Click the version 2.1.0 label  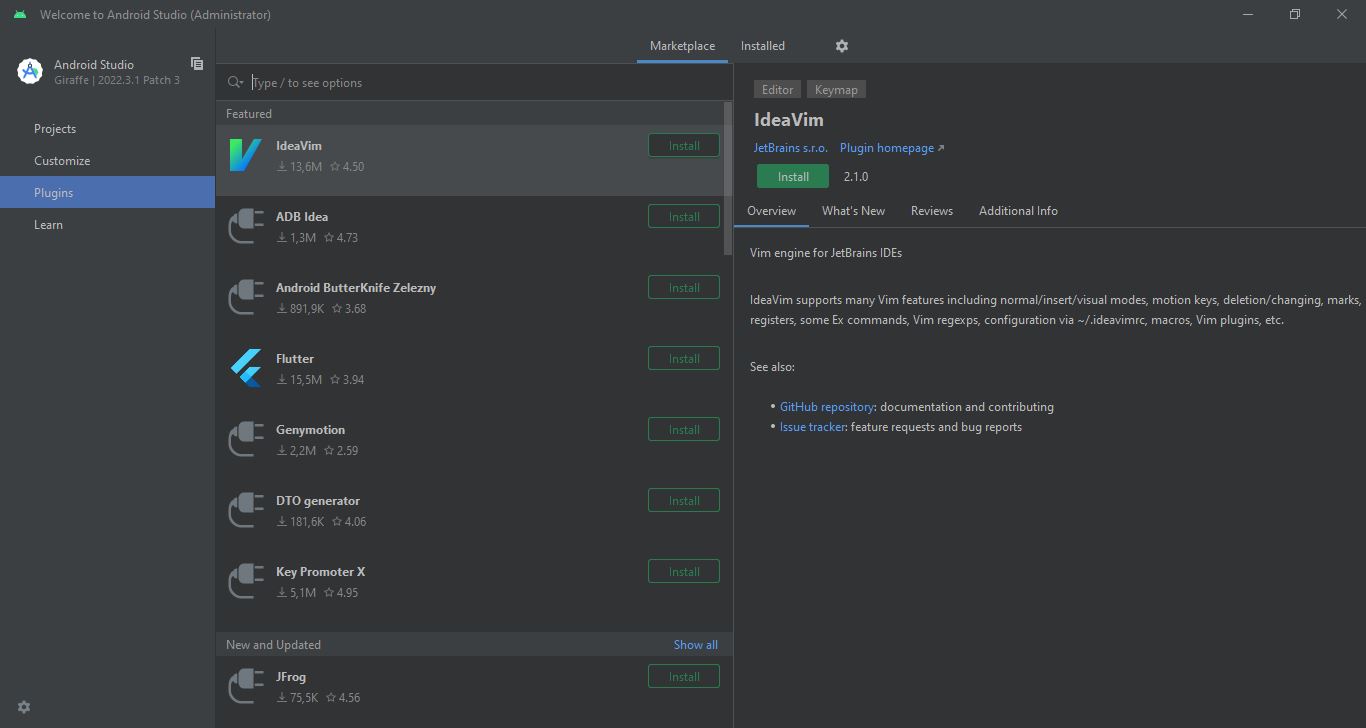point(856,177)
